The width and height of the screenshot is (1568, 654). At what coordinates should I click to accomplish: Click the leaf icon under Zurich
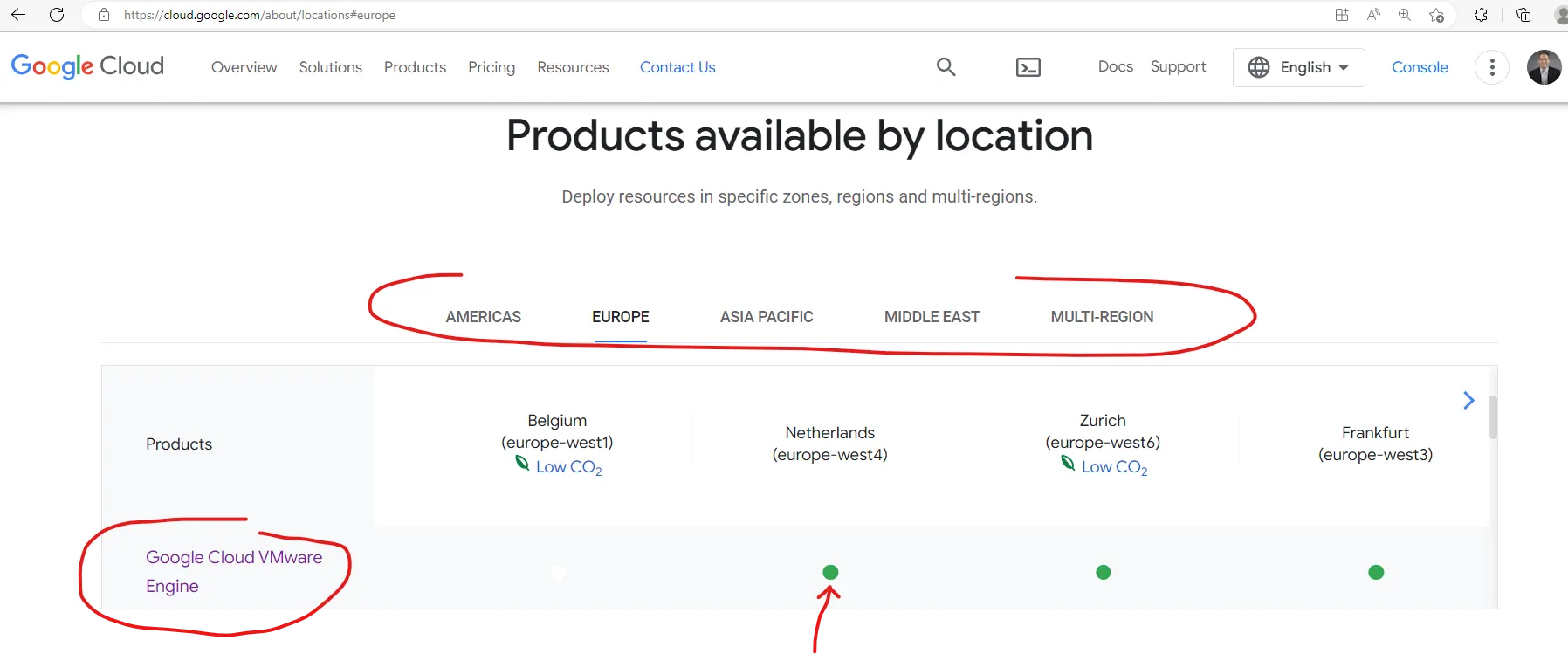pyautogui.click(x=1068, y=463)
